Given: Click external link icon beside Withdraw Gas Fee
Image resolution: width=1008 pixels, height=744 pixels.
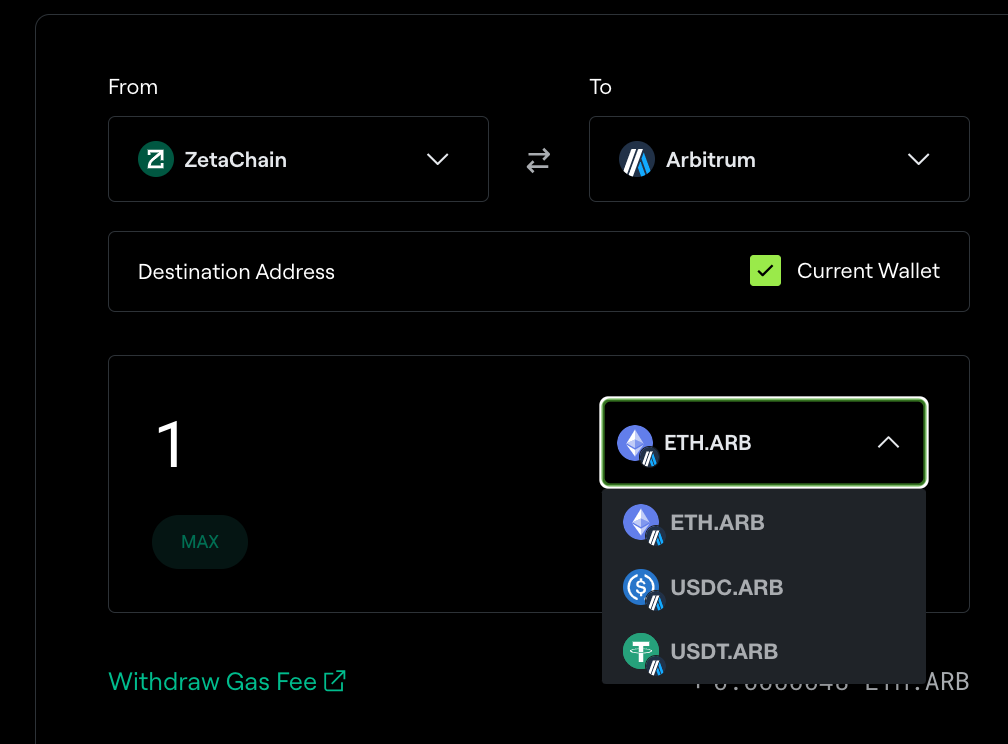Looking at the screenshot, I should [x=335, y=680].
